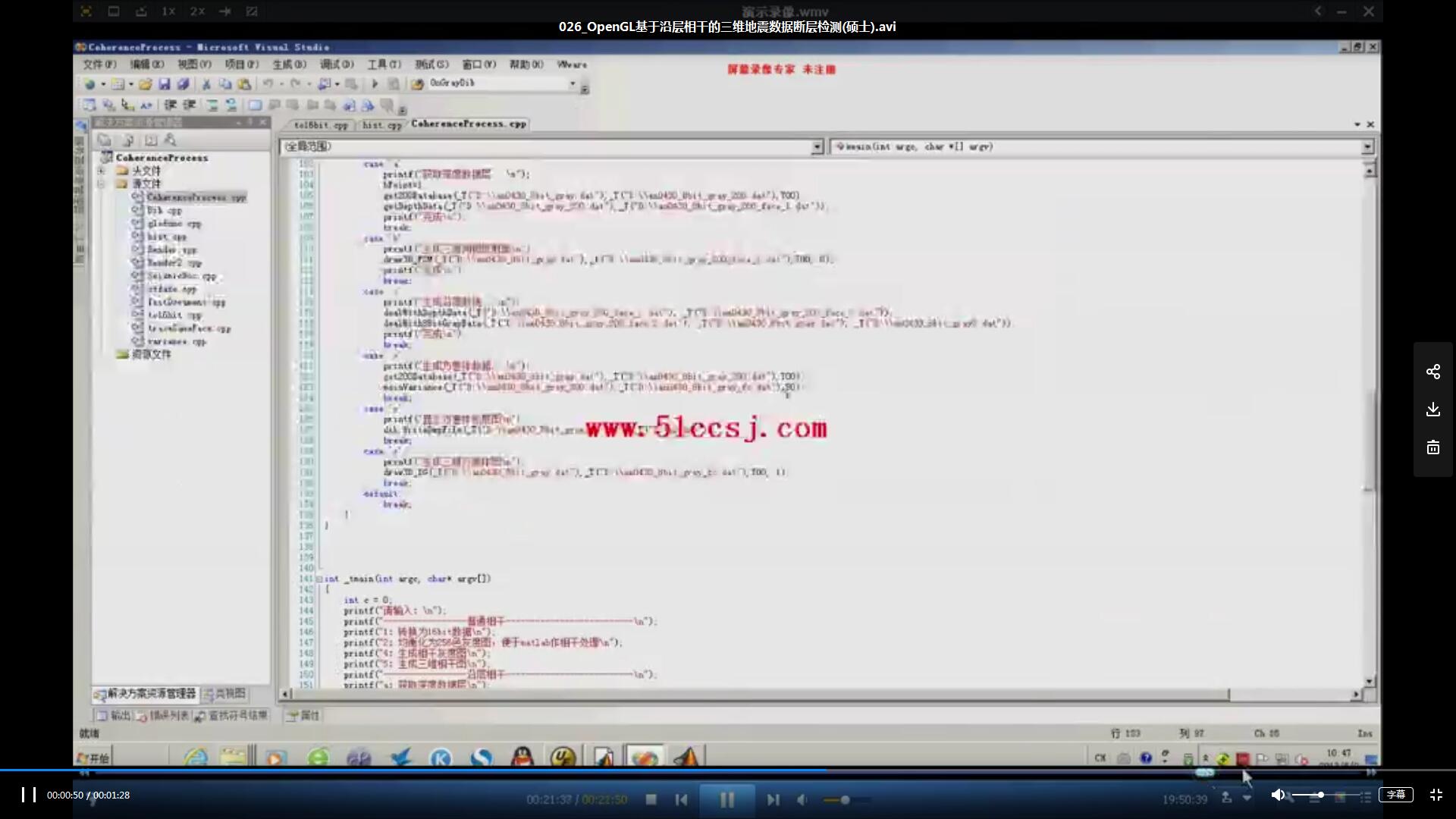Click the Open File folder toolbar icon
1456x819 pixels.
point(145,84)
